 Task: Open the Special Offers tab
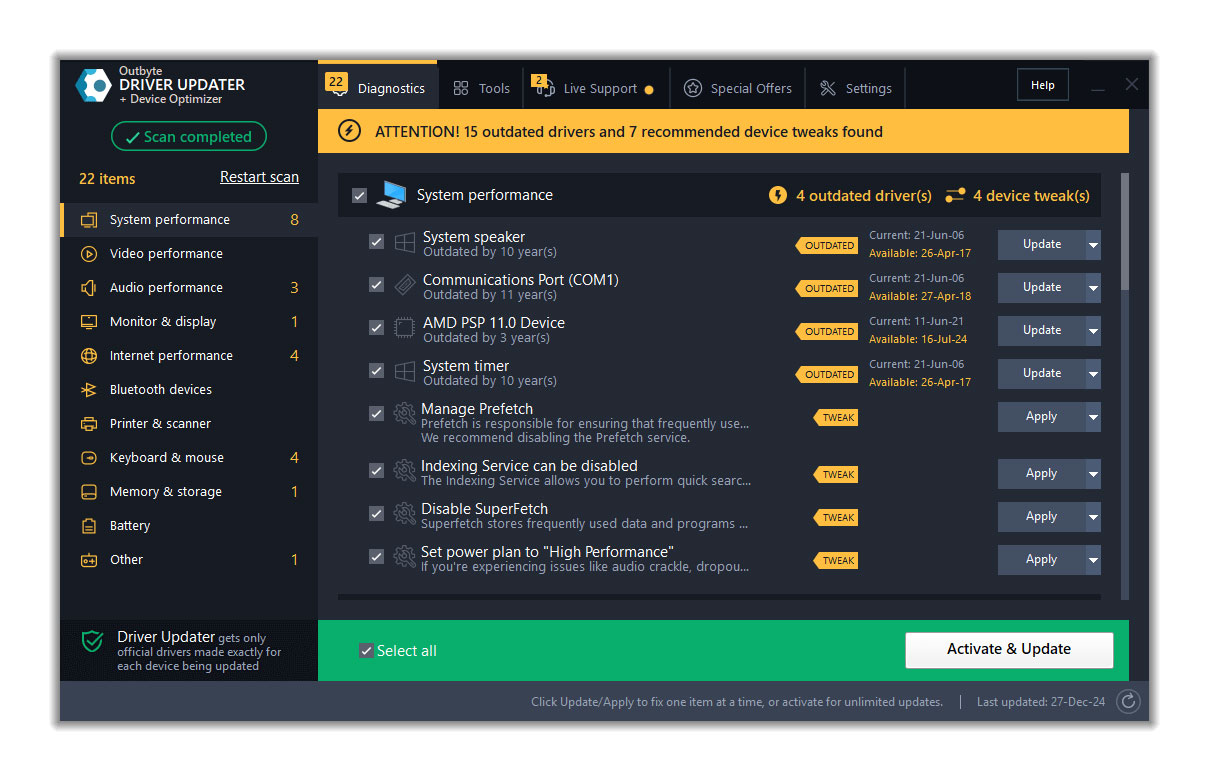738,88
